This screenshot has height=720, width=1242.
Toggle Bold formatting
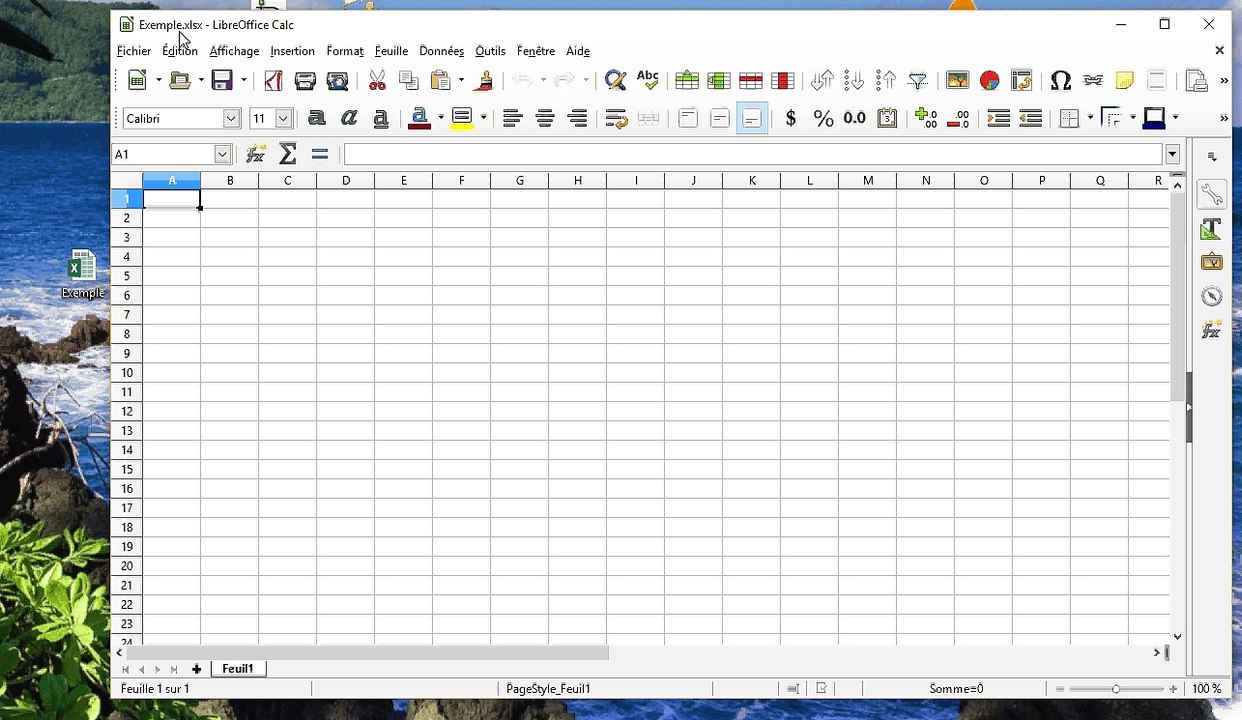(317, 118)
